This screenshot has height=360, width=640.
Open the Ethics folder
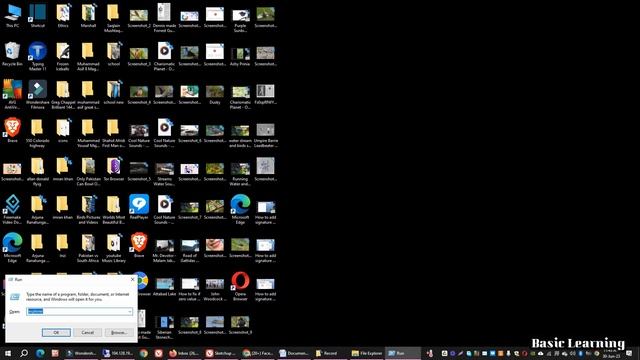(x=63, y=16)
